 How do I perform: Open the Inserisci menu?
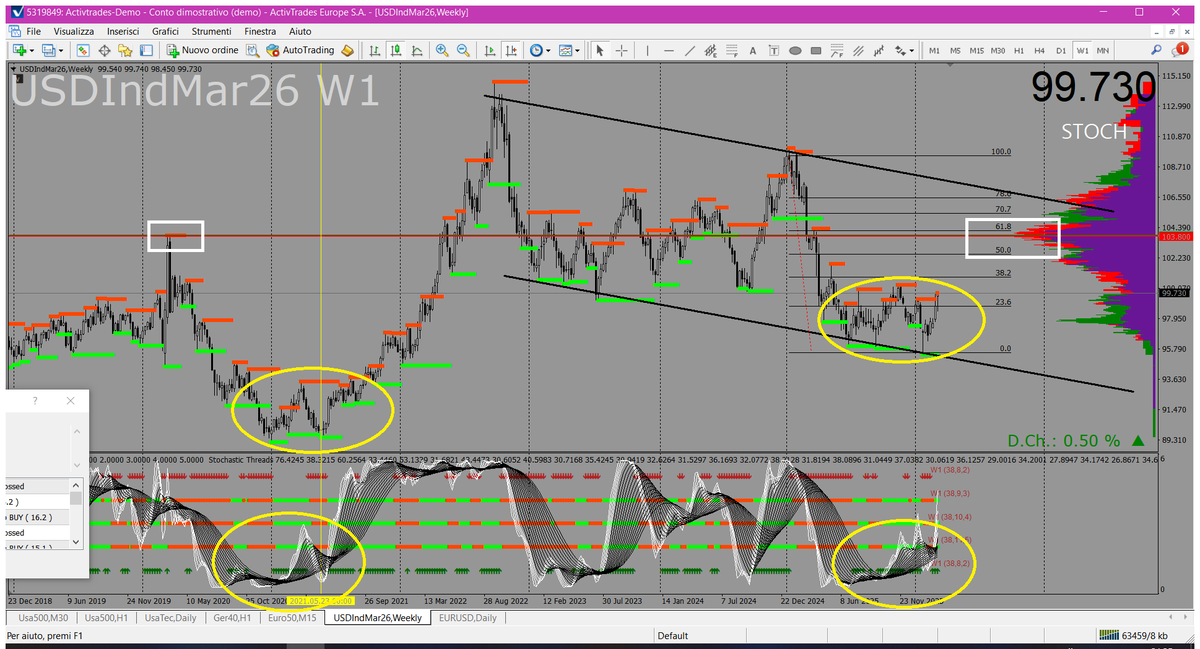(123, 31)
